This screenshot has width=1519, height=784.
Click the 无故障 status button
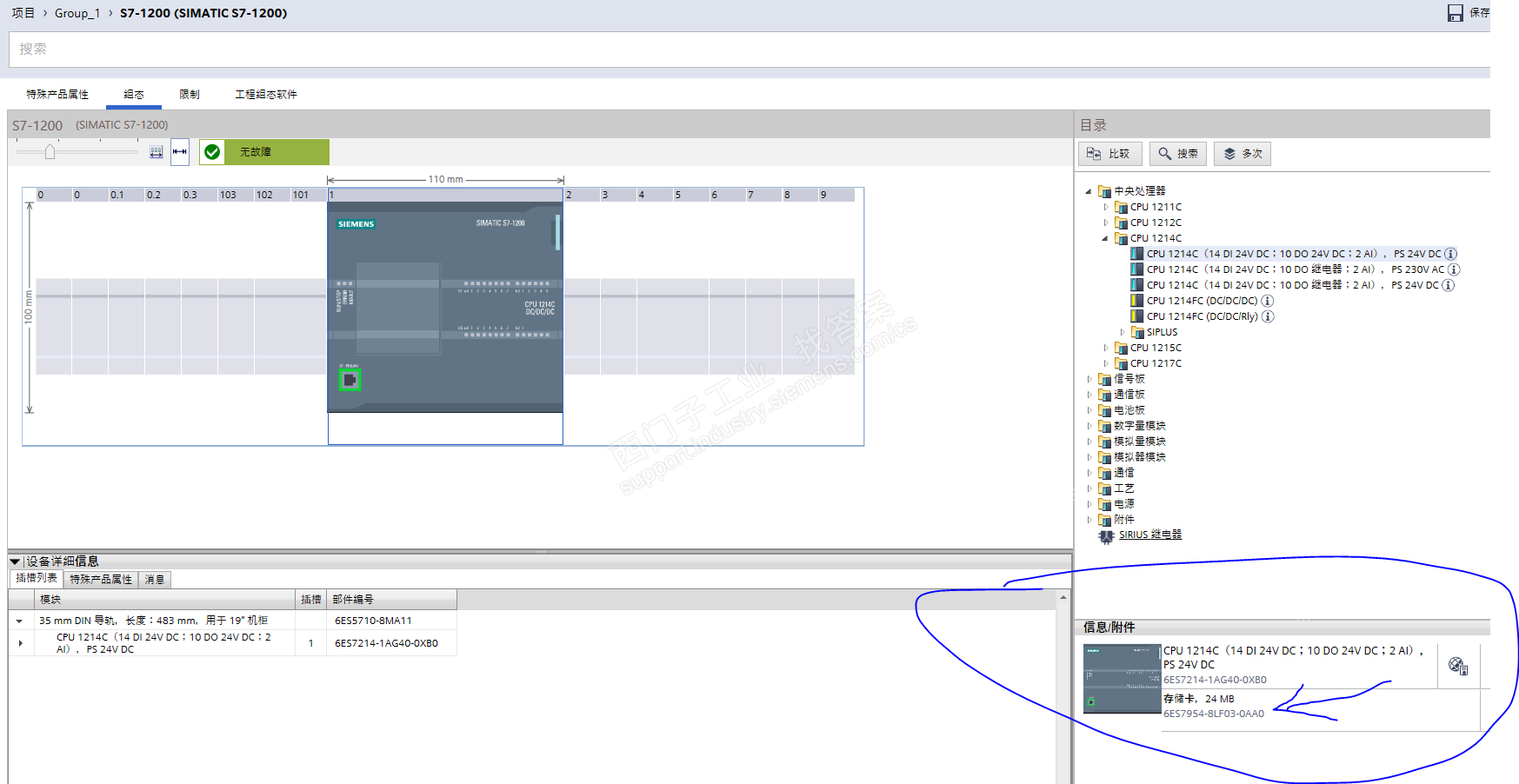[x=264, y=152]
